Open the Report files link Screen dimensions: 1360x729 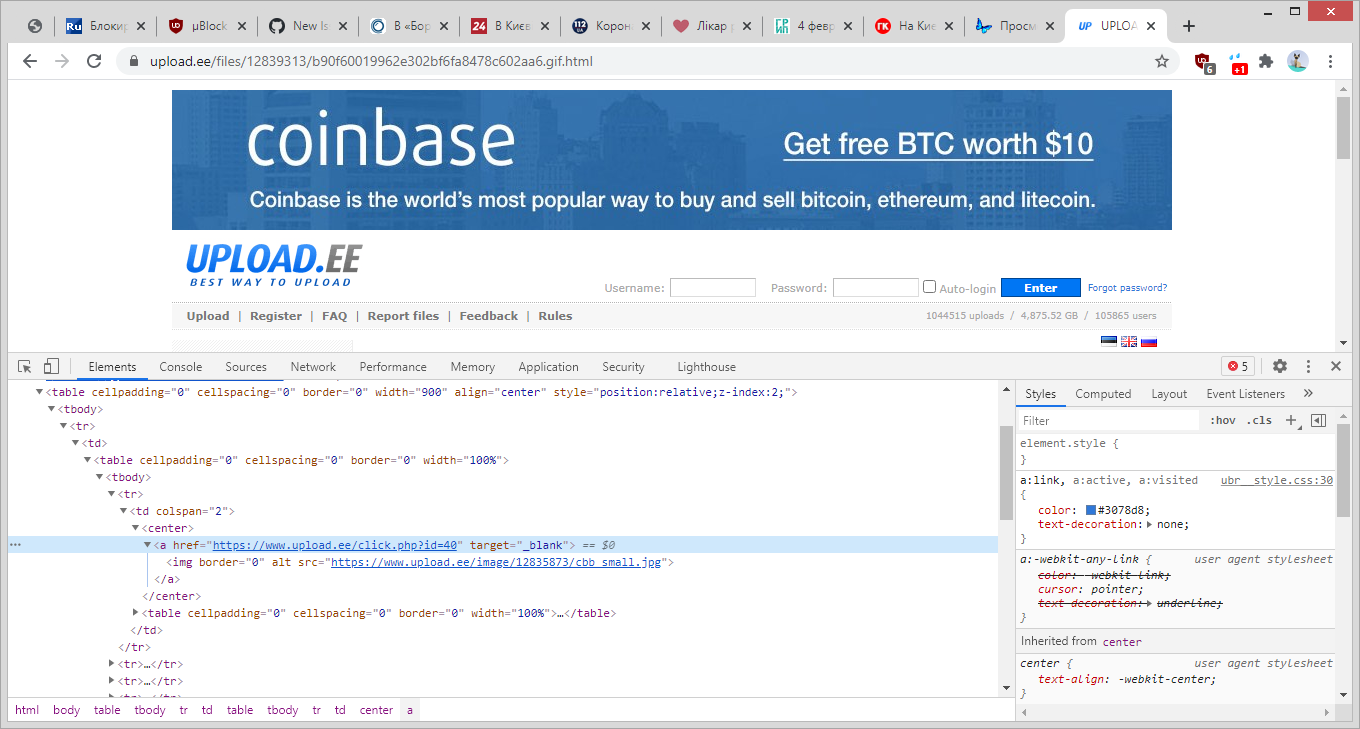[x=403, y=316]
